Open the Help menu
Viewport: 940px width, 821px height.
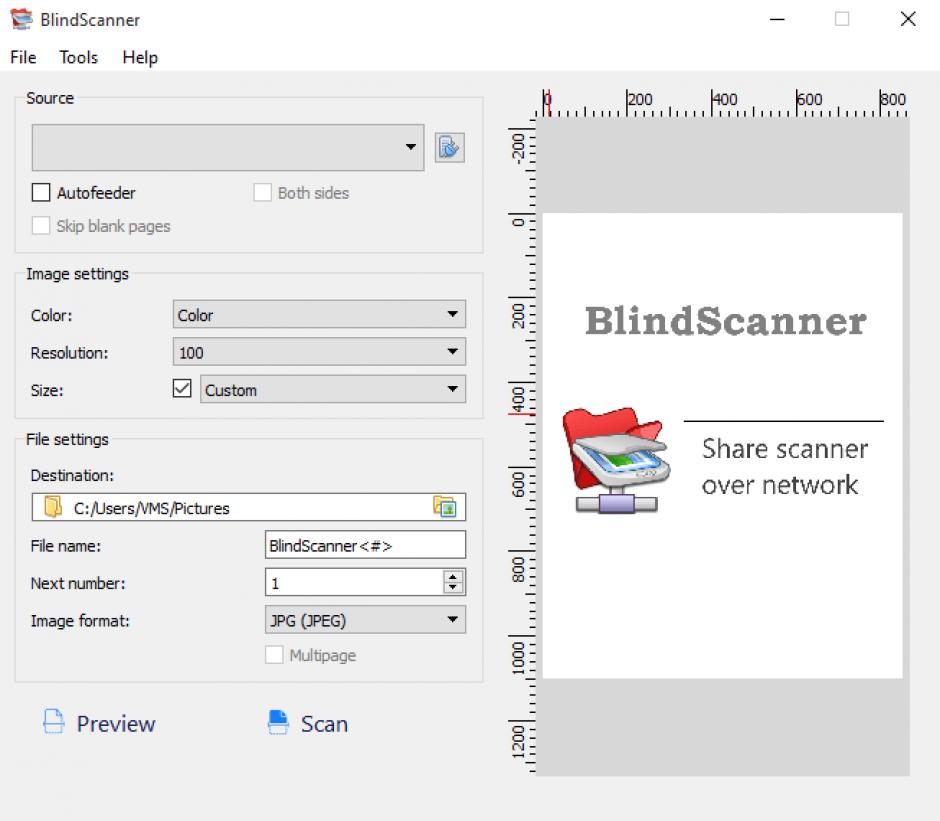(140, 57)
